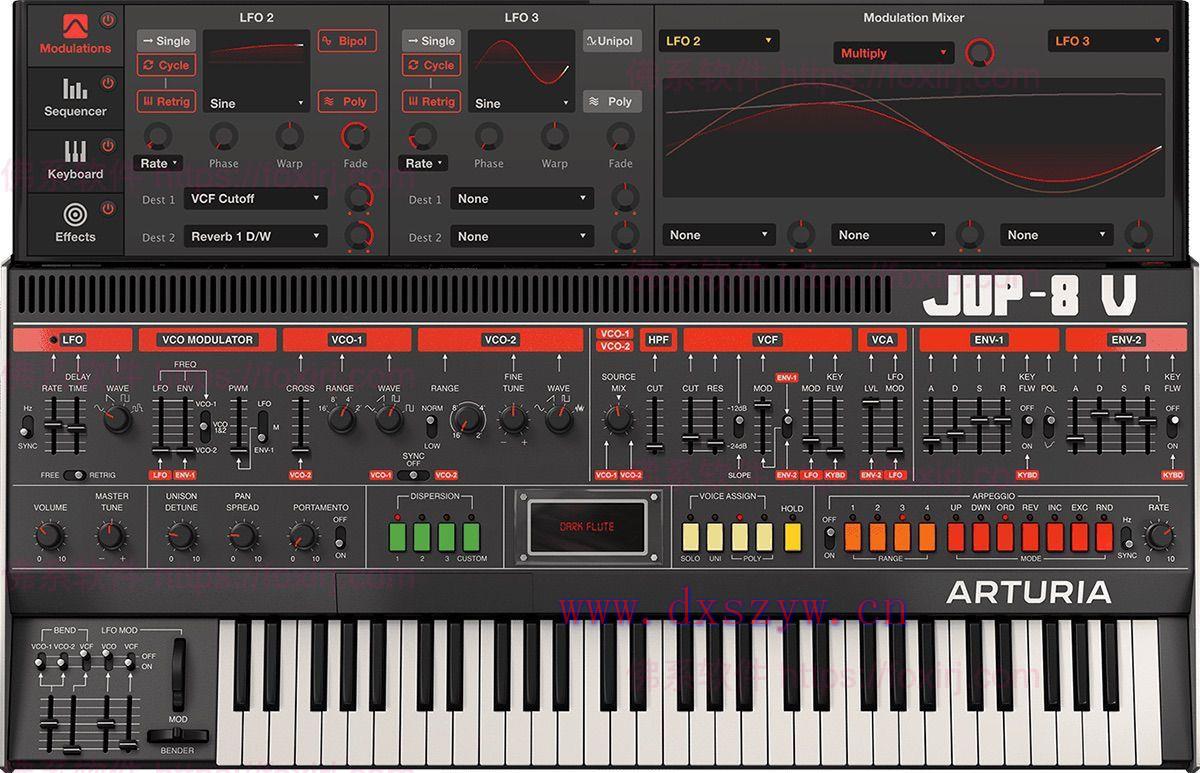Open the VCF Cutoff destination dropdown

(x=255, y=198)
